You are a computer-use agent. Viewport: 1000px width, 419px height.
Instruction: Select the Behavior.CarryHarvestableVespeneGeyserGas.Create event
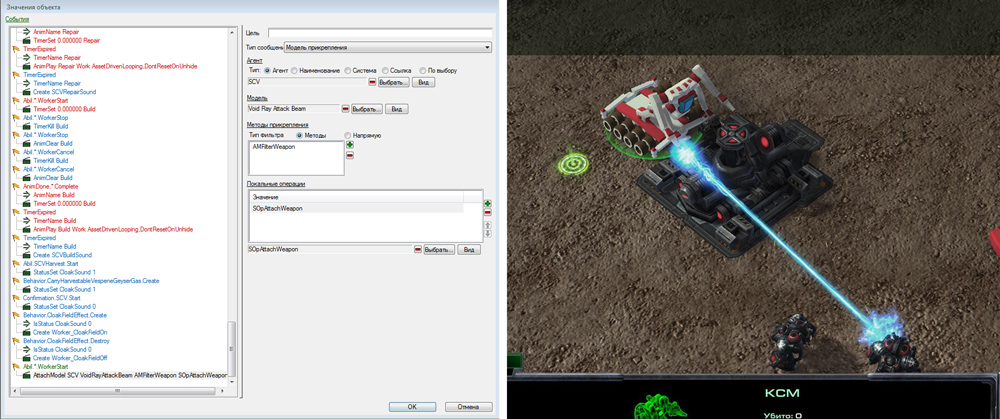pos(91,281)
